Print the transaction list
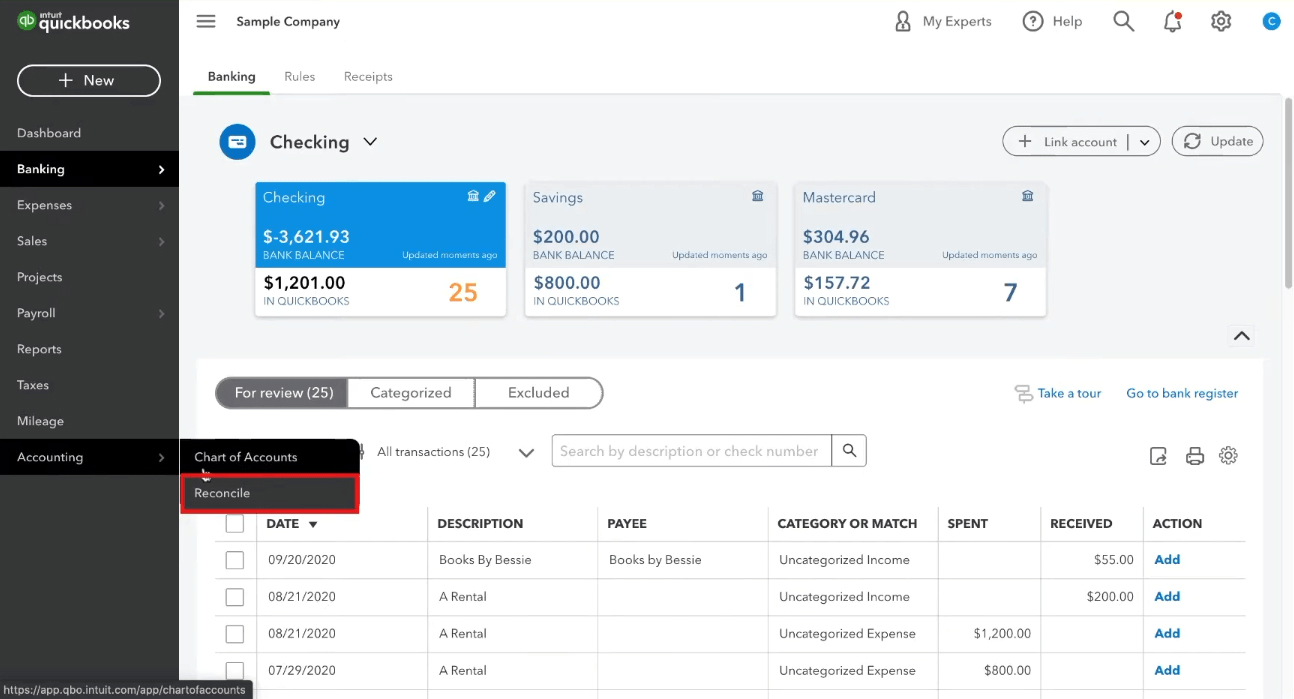Screen dimensions: 1294x699 click(1194, 456)
